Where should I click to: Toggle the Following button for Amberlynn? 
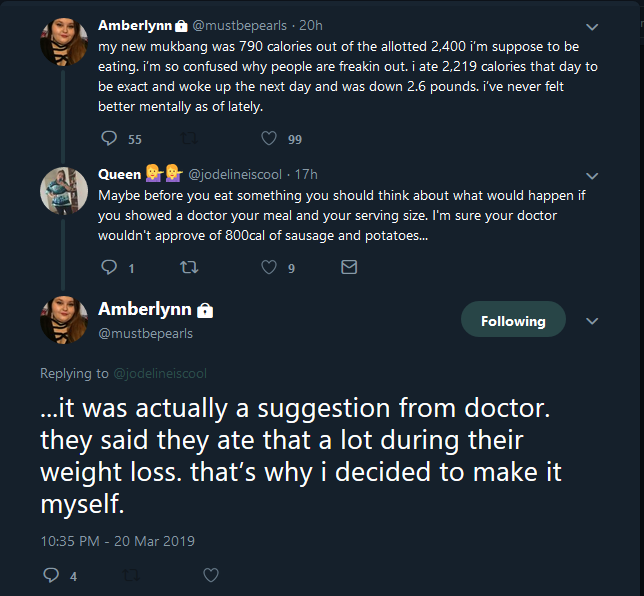pos(513,320)
